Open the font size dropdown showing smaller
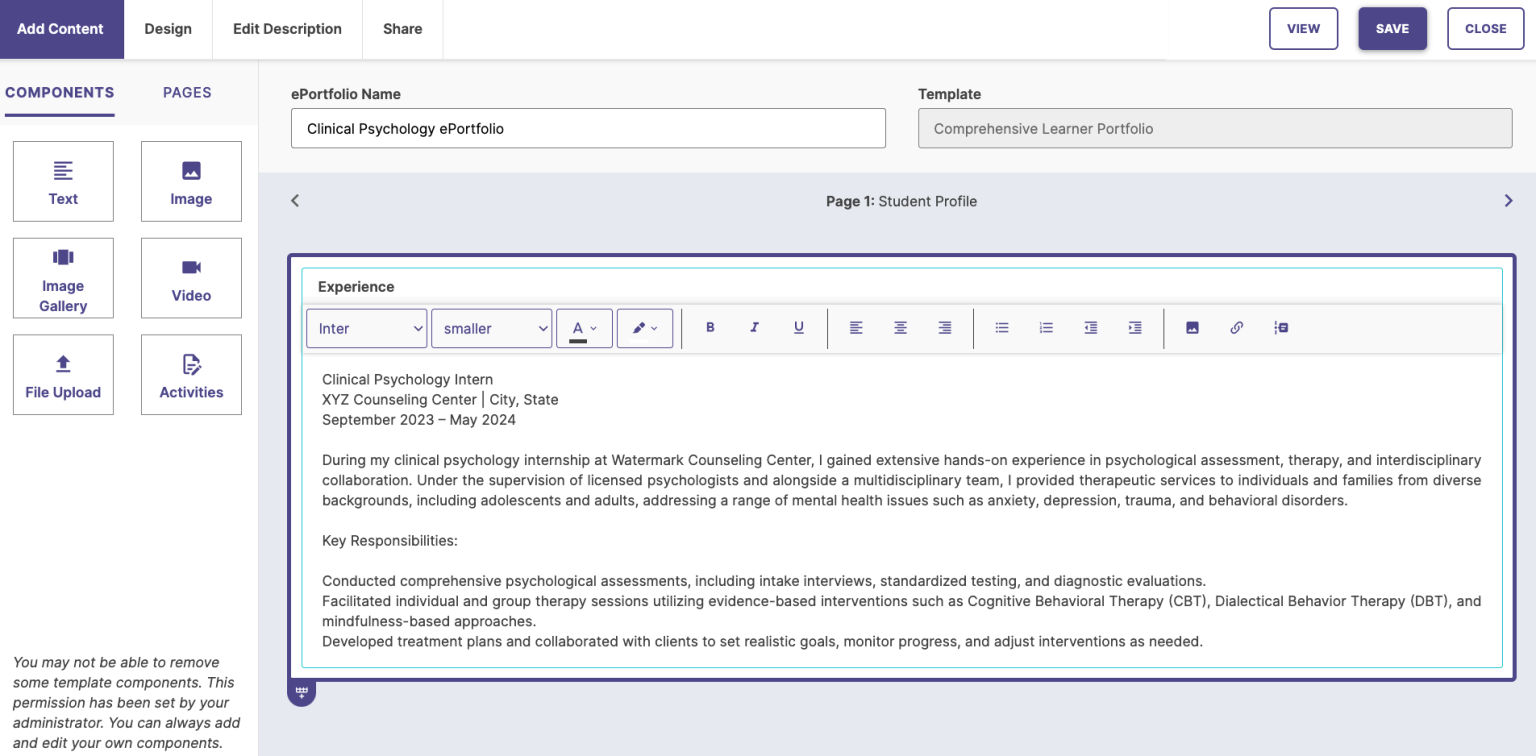 491,327
